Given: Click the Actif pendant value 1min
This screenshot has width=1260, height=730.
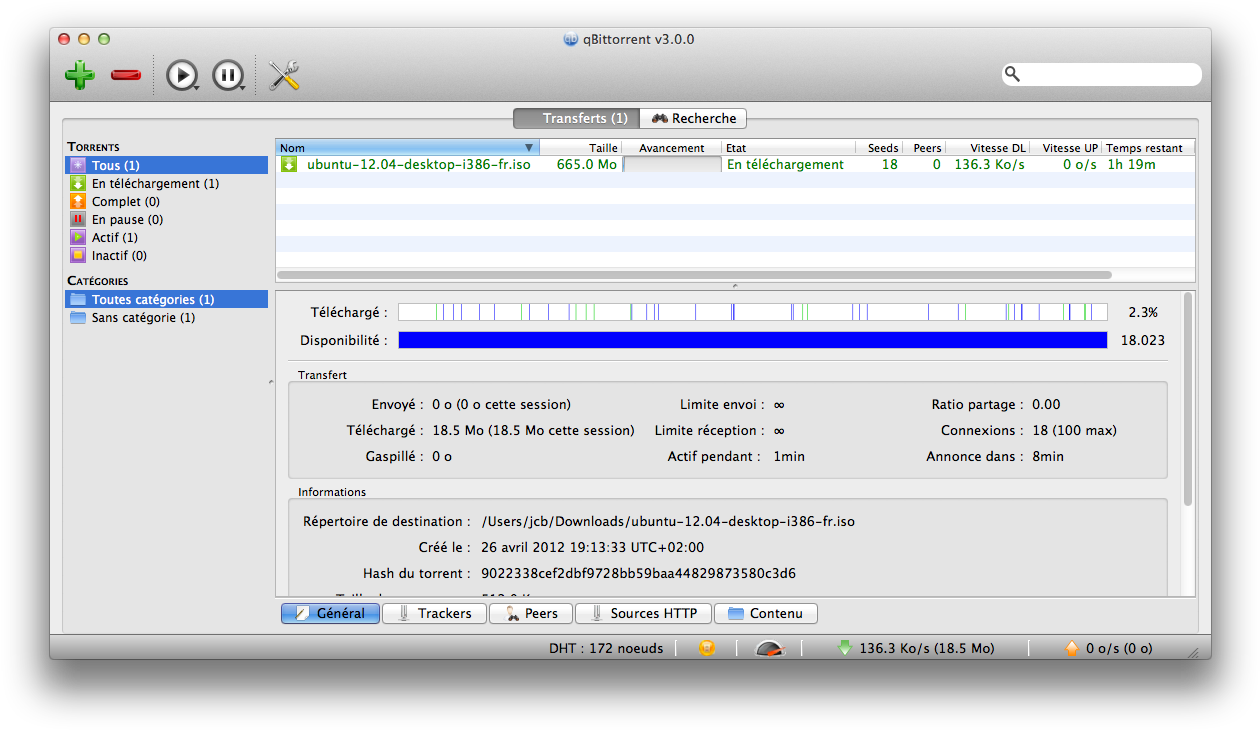Looking at the screenshot, I should (789, 457).
